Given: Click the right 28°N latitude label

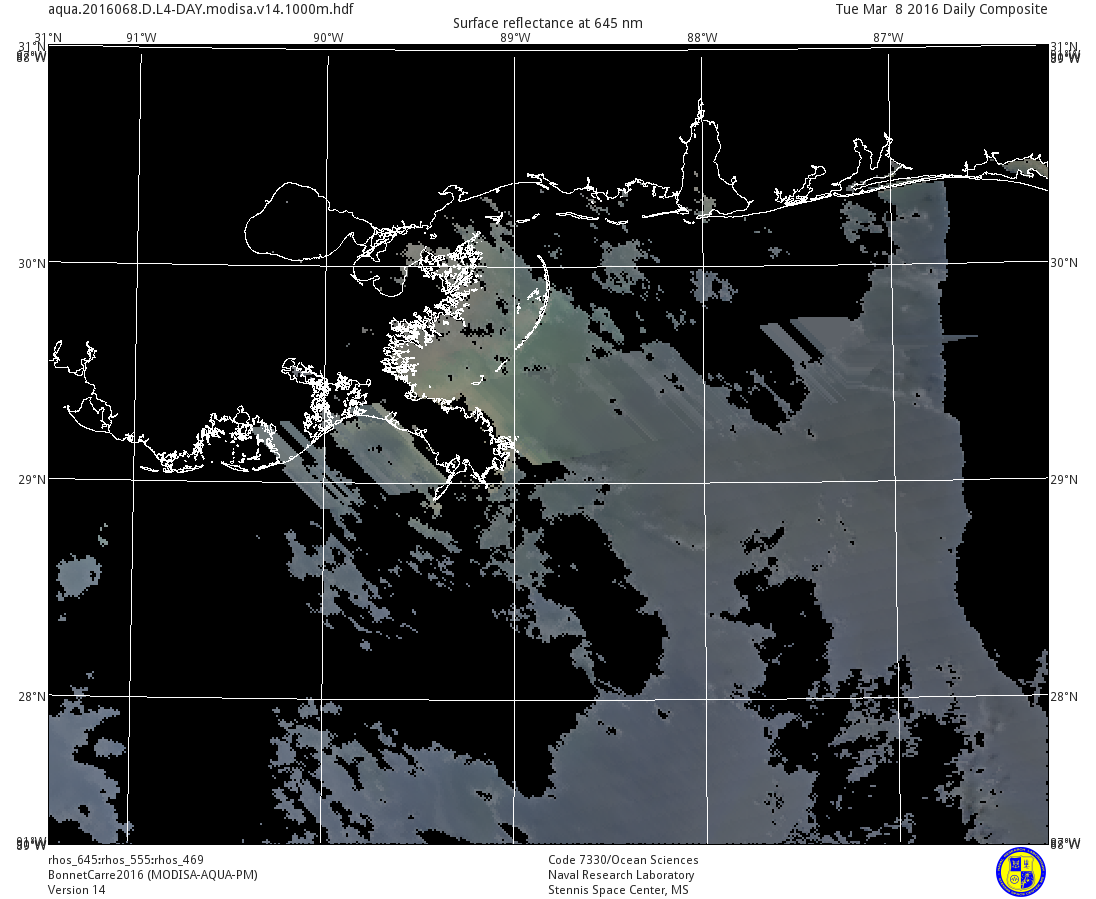Looking at the screenshot, I should (x=1064, y=697).
